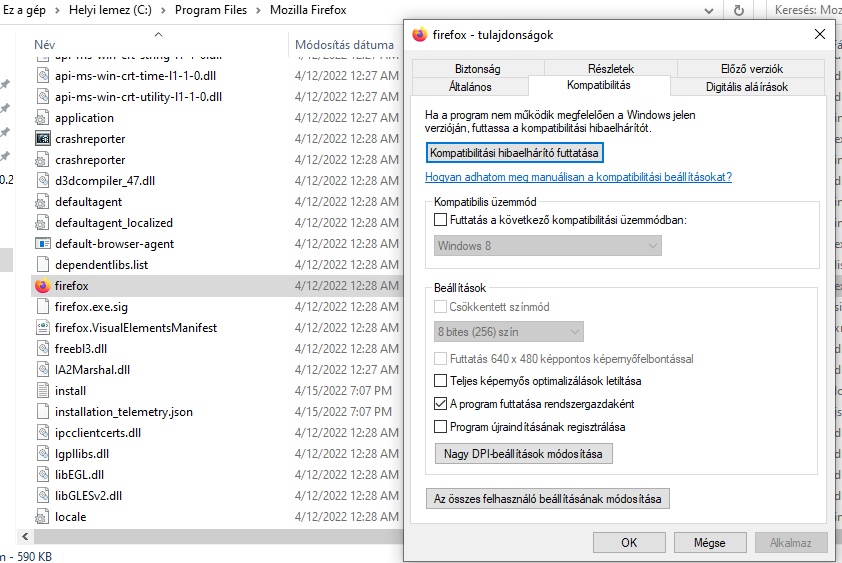Enable 'Futtatás a következő kompatibilitási üzemmódban' checkbox
The image size is (842, 563).
point(440,220)
